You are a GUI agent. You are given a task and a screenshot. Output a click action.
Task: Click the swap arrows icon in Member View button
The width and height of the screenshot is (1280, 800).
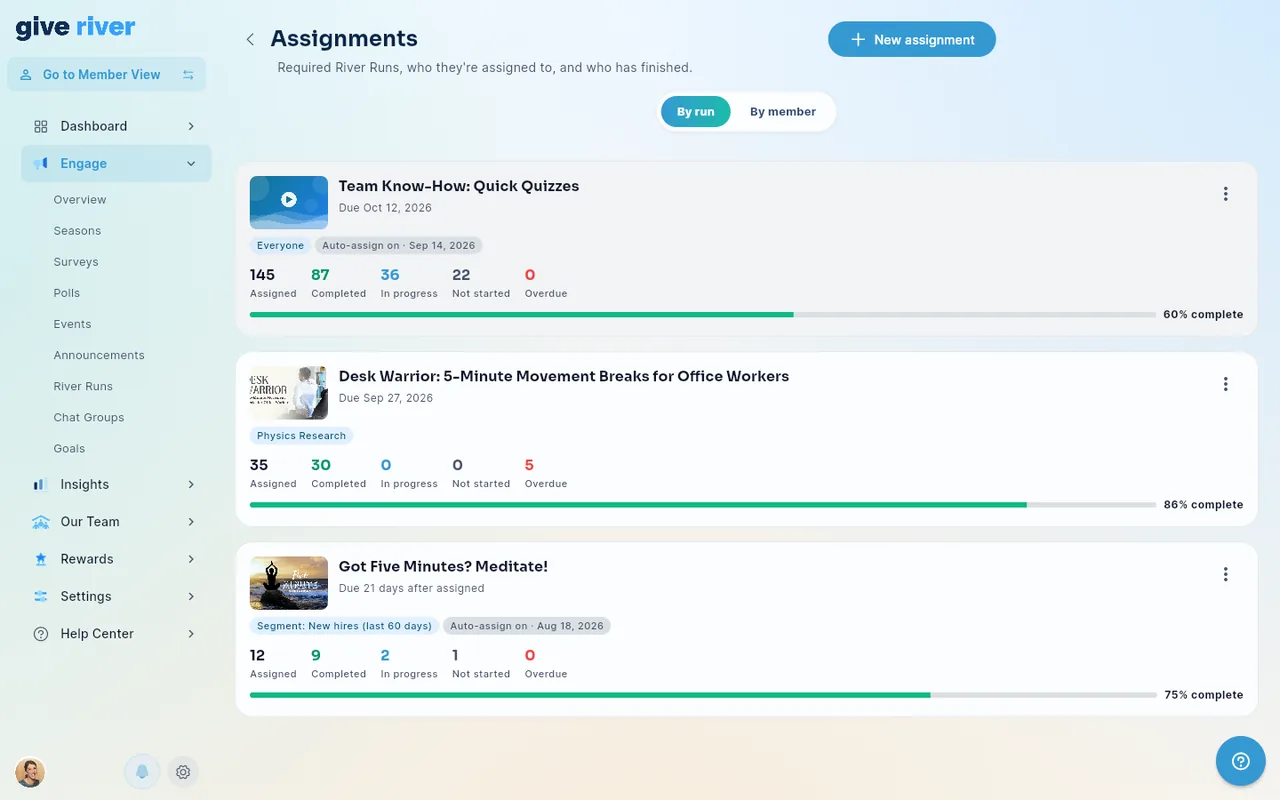188,75
